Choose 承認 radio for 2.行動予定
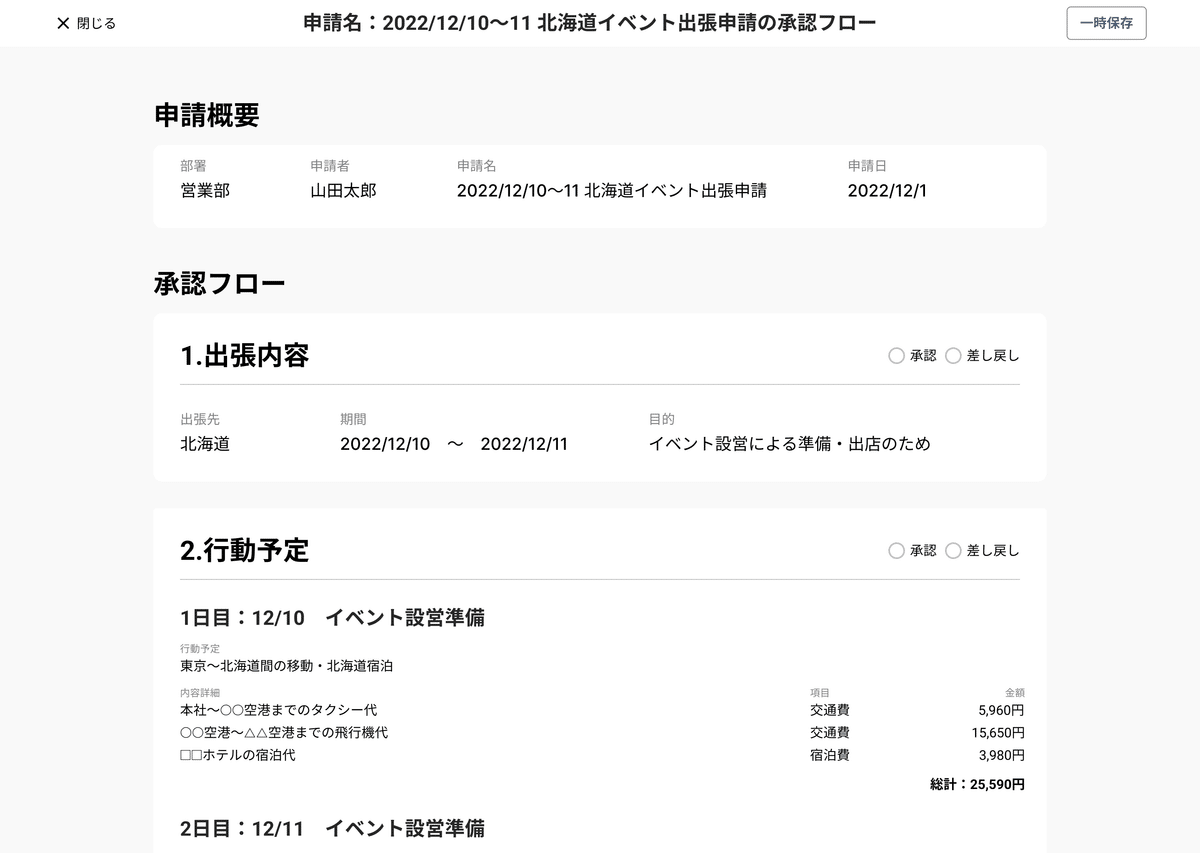This screenshot has height=853, width=1200. [896, 550]
